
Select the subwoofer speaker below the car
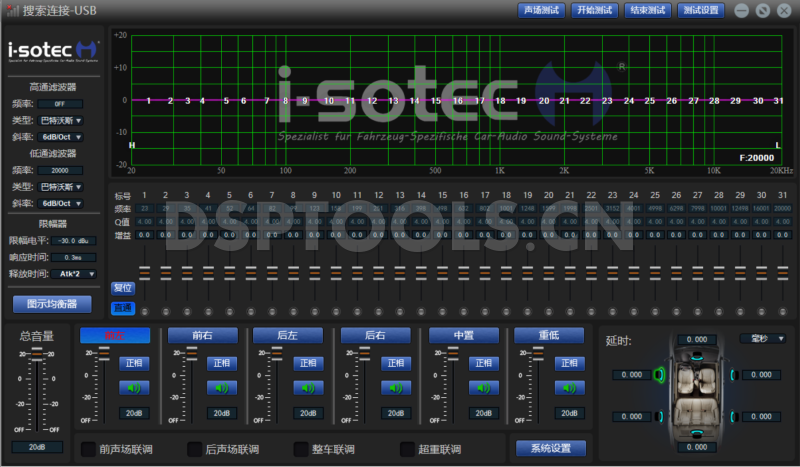(696, 434)
